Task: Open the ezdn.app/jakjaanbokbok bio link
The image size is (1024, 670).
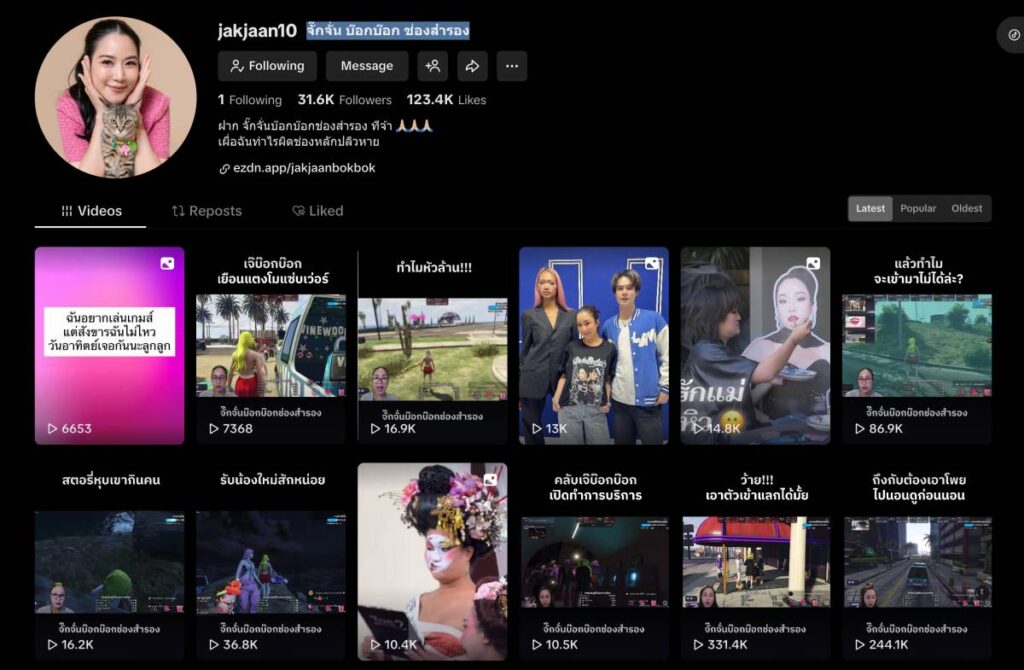Action: 303,168
